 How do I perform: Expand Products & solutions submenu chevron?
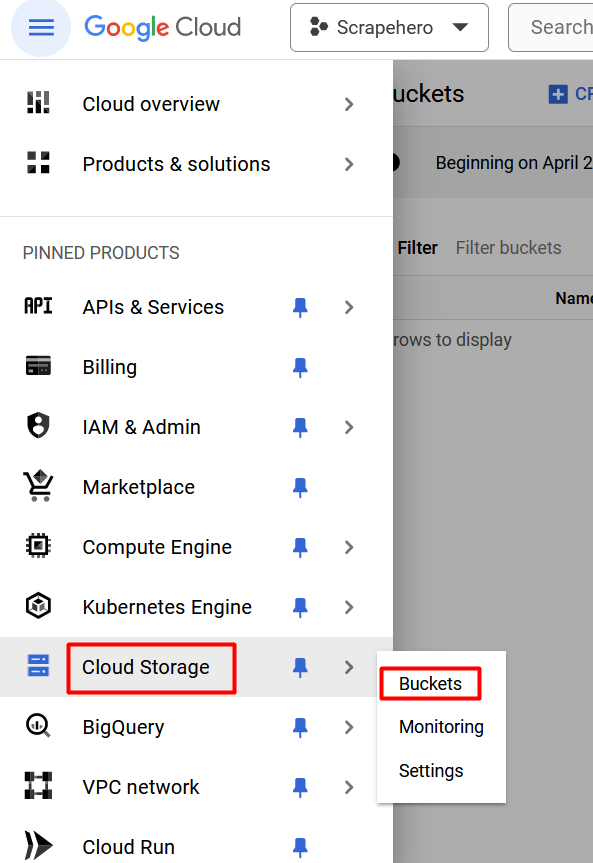[x=349, y=164]
